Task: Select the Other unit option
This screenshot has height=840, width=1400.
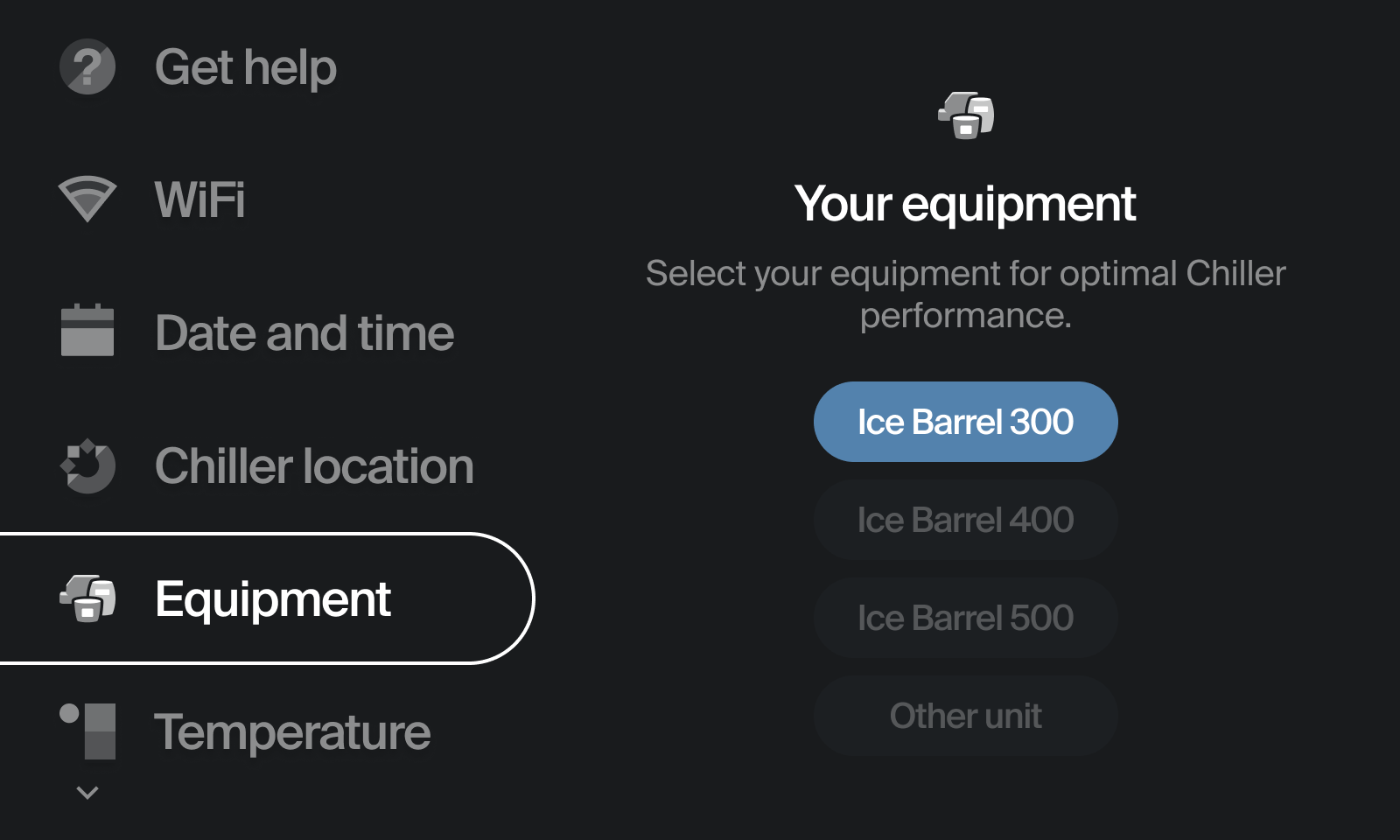Action: click(x=966, y=716)
